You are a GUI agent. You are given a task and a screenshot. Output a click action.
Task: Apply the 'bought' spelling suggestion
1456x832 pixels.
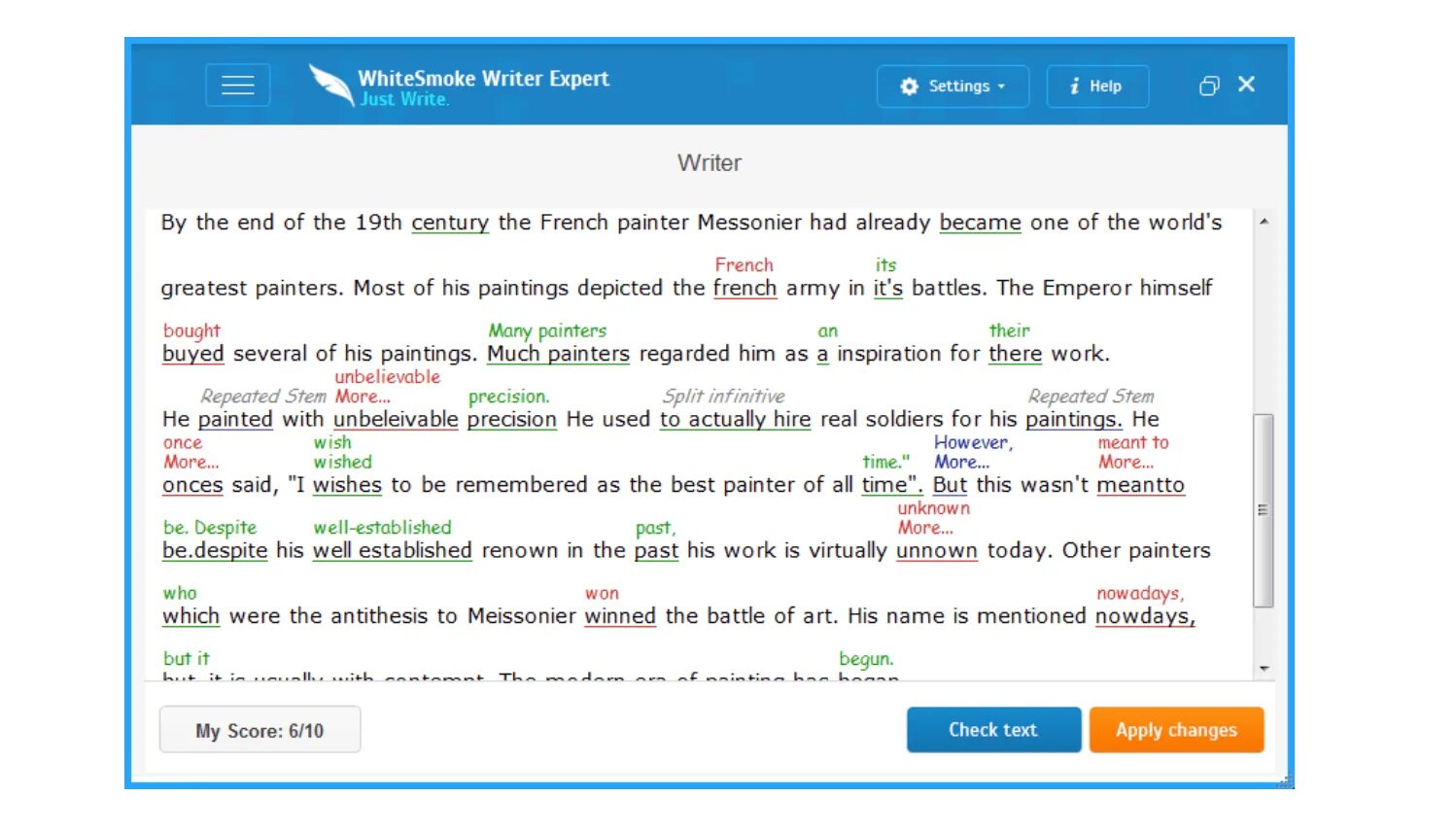pos(191,331)
